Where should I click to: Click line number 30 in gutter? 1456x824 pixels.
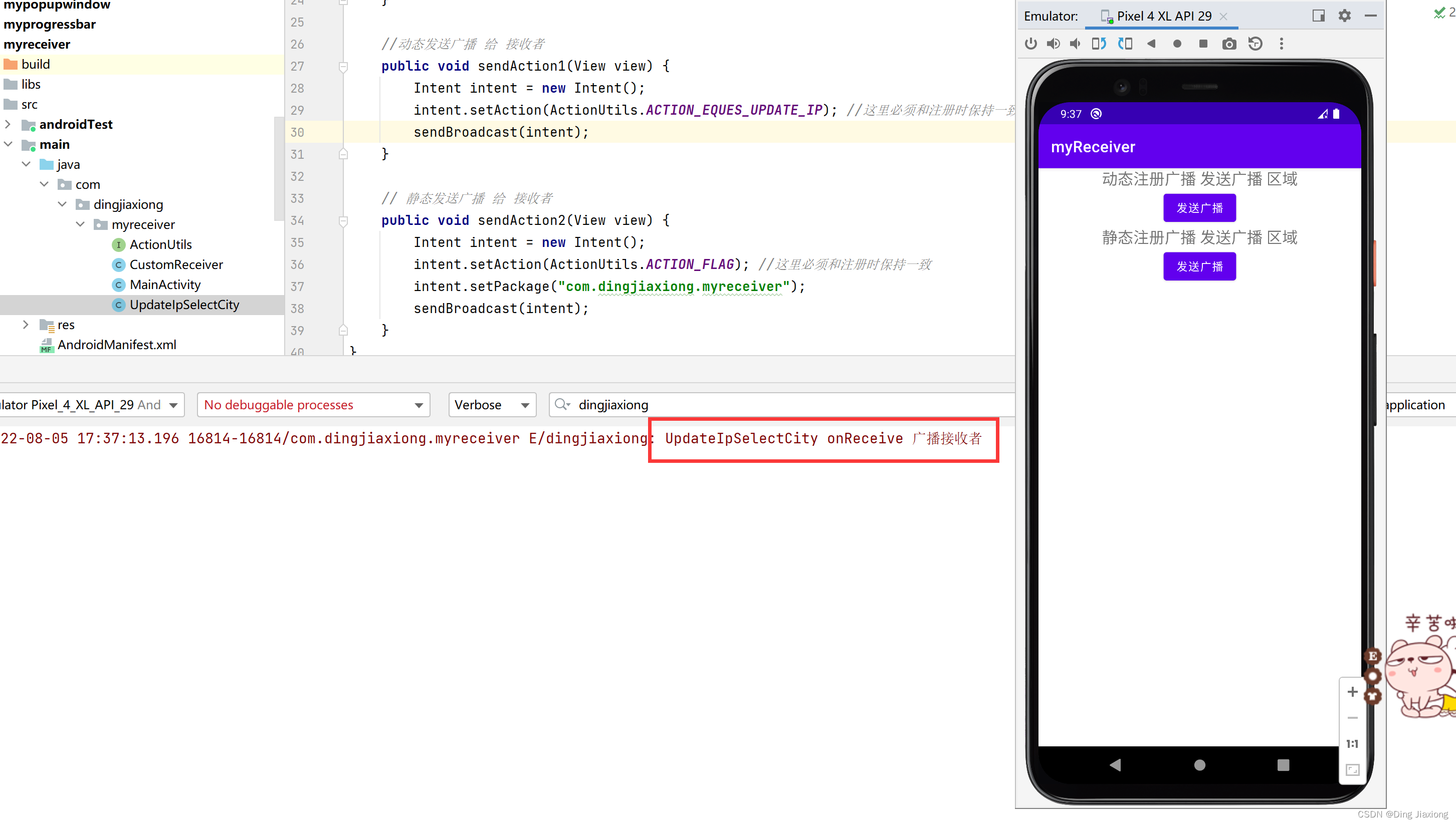click(x=297, y=132)
